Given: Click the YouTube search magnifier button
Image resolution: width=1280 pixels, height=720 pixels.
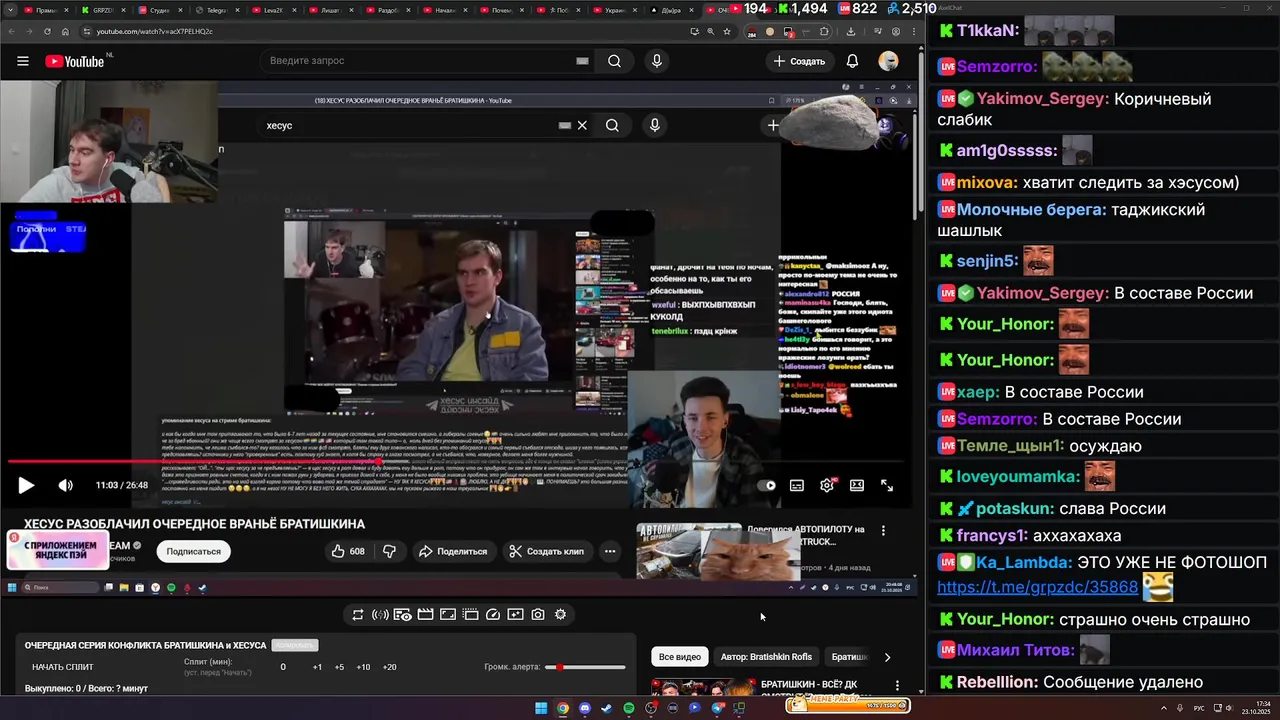Looking at the screenshot, I should pyautogui.click(x=614, y=61).
